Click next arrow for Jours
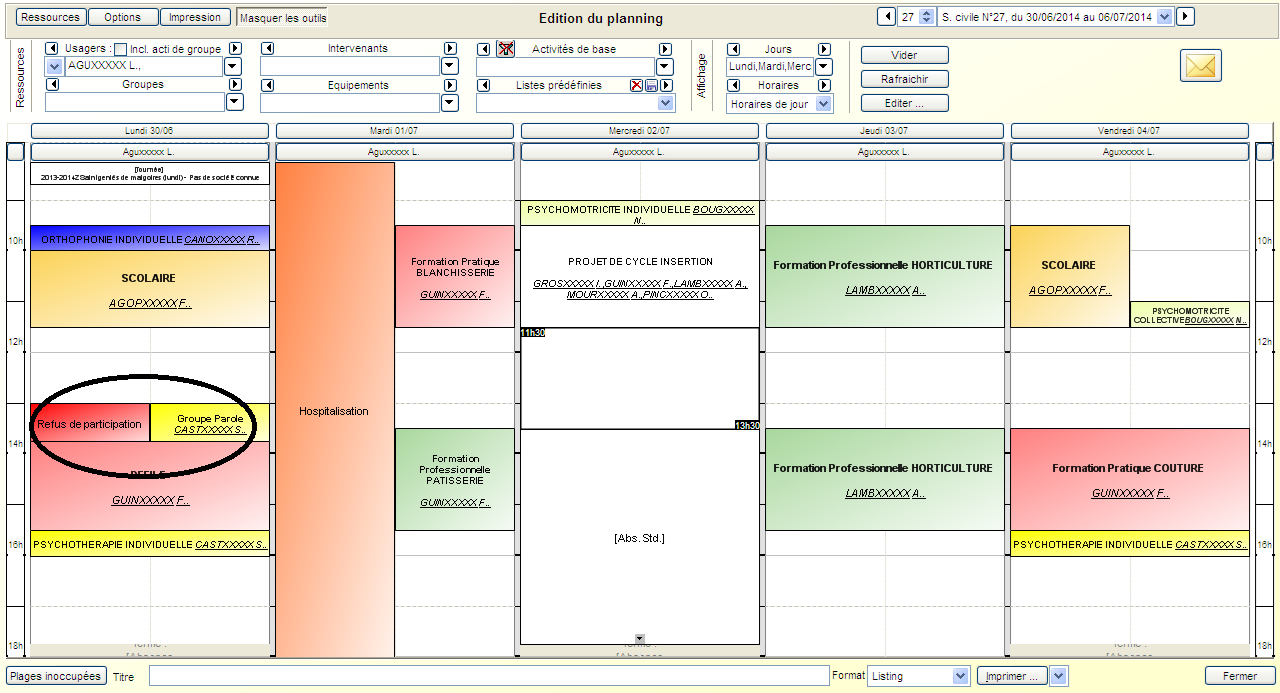 (x=824, y=49)
